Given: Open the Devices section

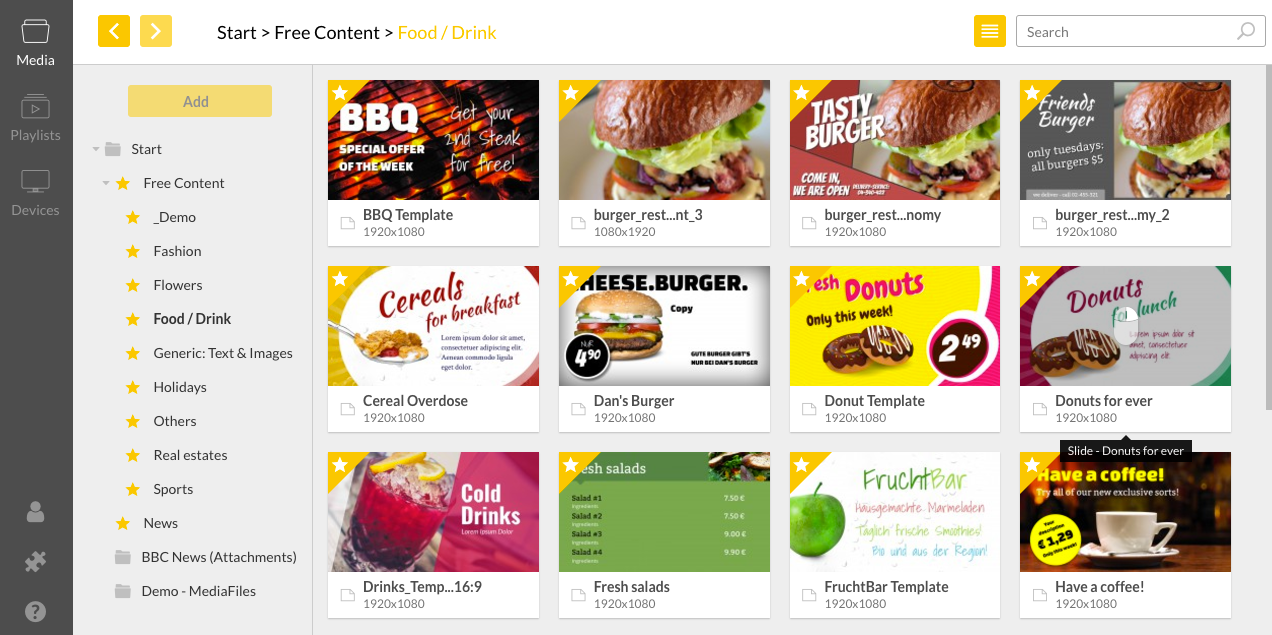Looking at the screenshot, I should [36, 192].
